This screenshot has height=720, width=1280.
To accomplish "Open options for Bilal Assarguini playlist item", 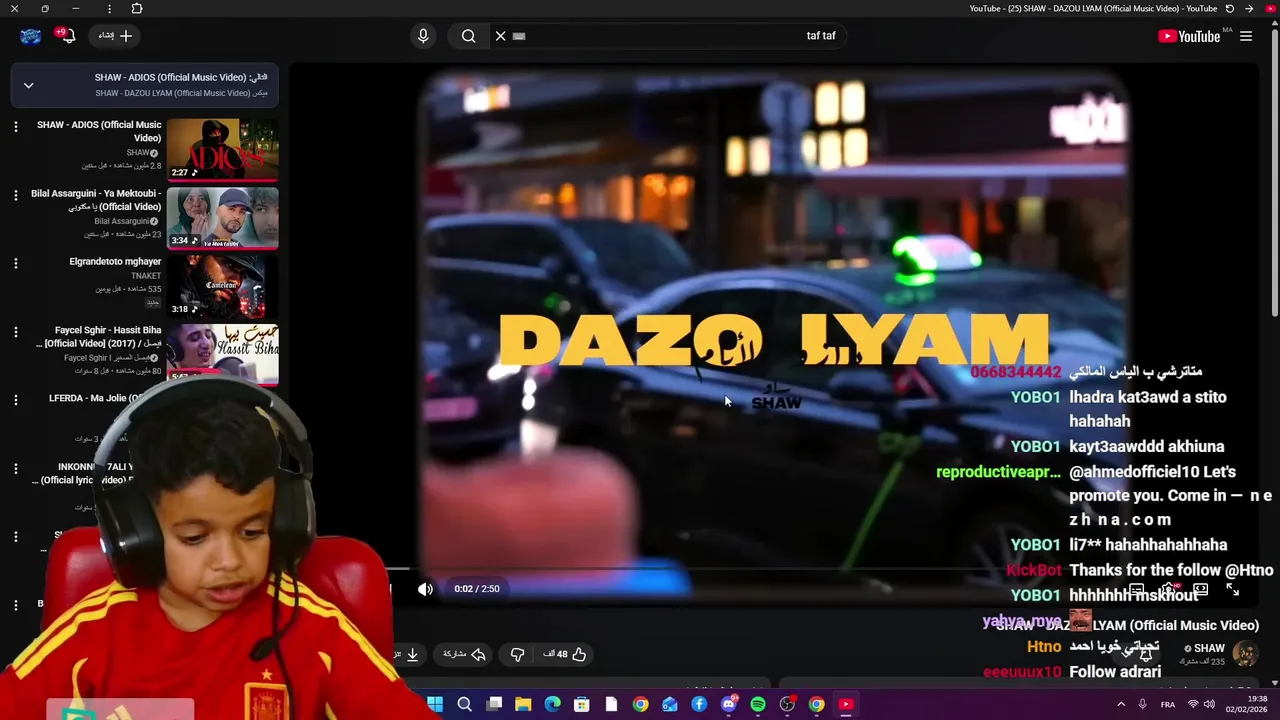I will click(x=15, y=194).
